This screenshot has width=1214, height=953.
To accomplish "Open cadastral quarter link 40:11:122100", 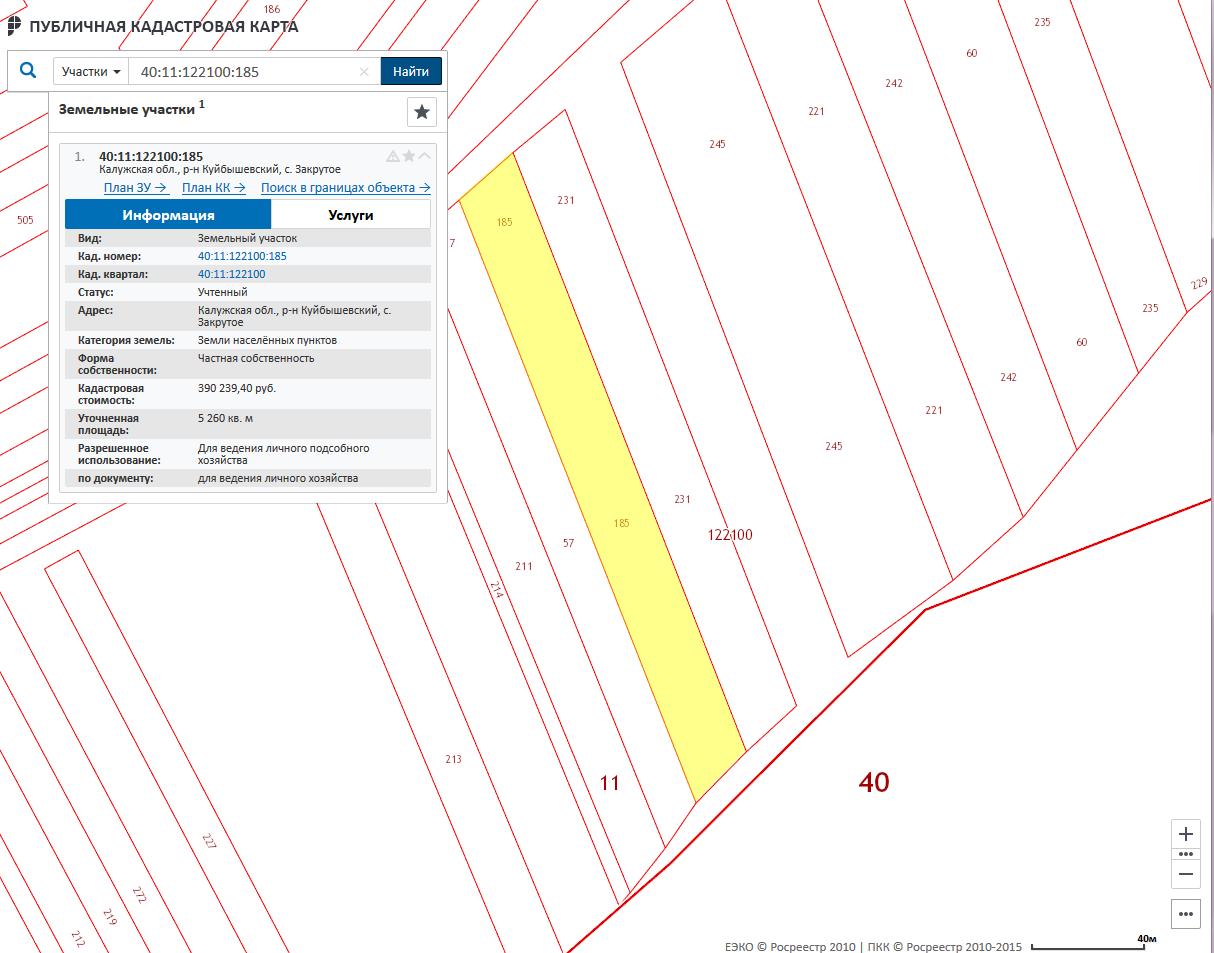I will pos(232,274).
